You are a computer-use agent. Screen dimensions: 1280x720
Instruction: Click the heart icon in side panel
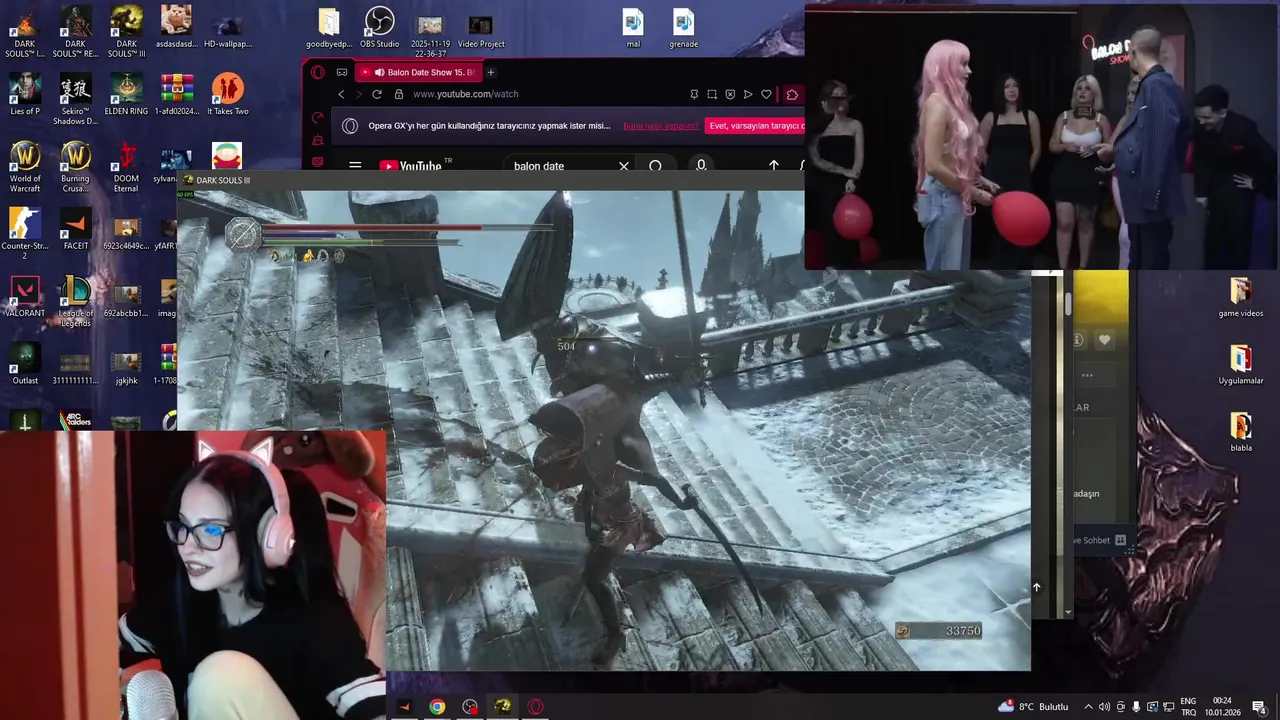[x=1105, y=340]
